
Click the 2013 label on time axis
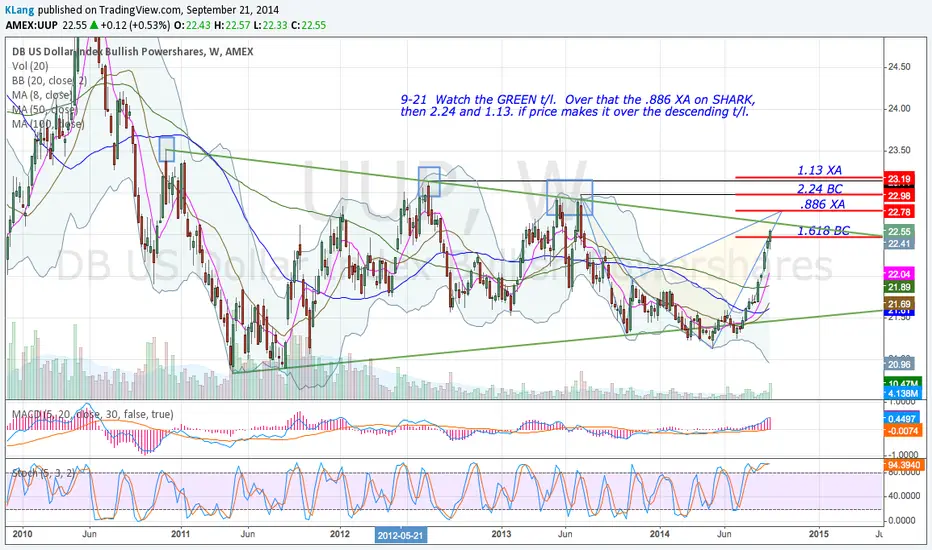tap(502, 533)
